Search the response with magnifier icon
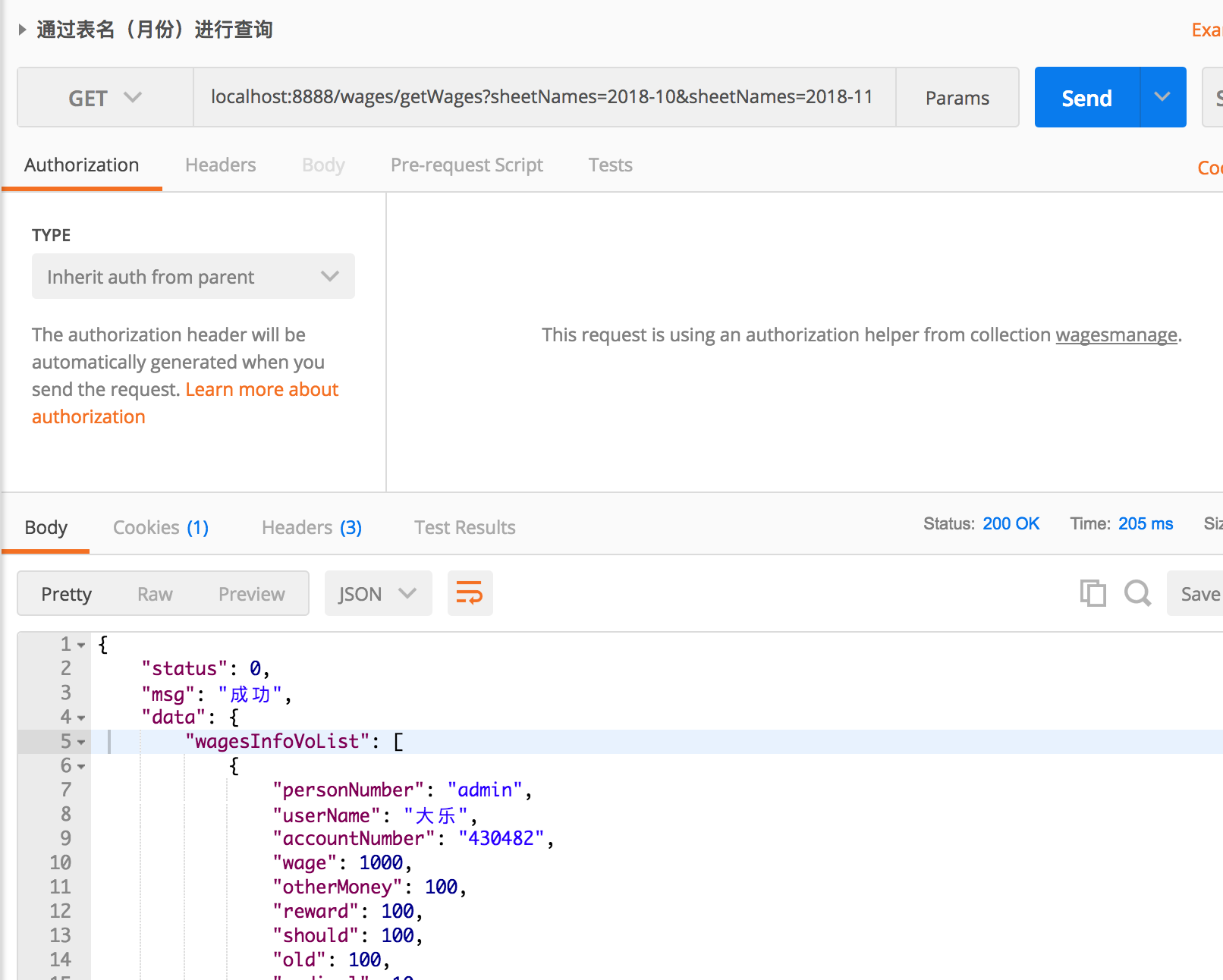Screen dimensions: 1223x980 [x=1137, y=592]
